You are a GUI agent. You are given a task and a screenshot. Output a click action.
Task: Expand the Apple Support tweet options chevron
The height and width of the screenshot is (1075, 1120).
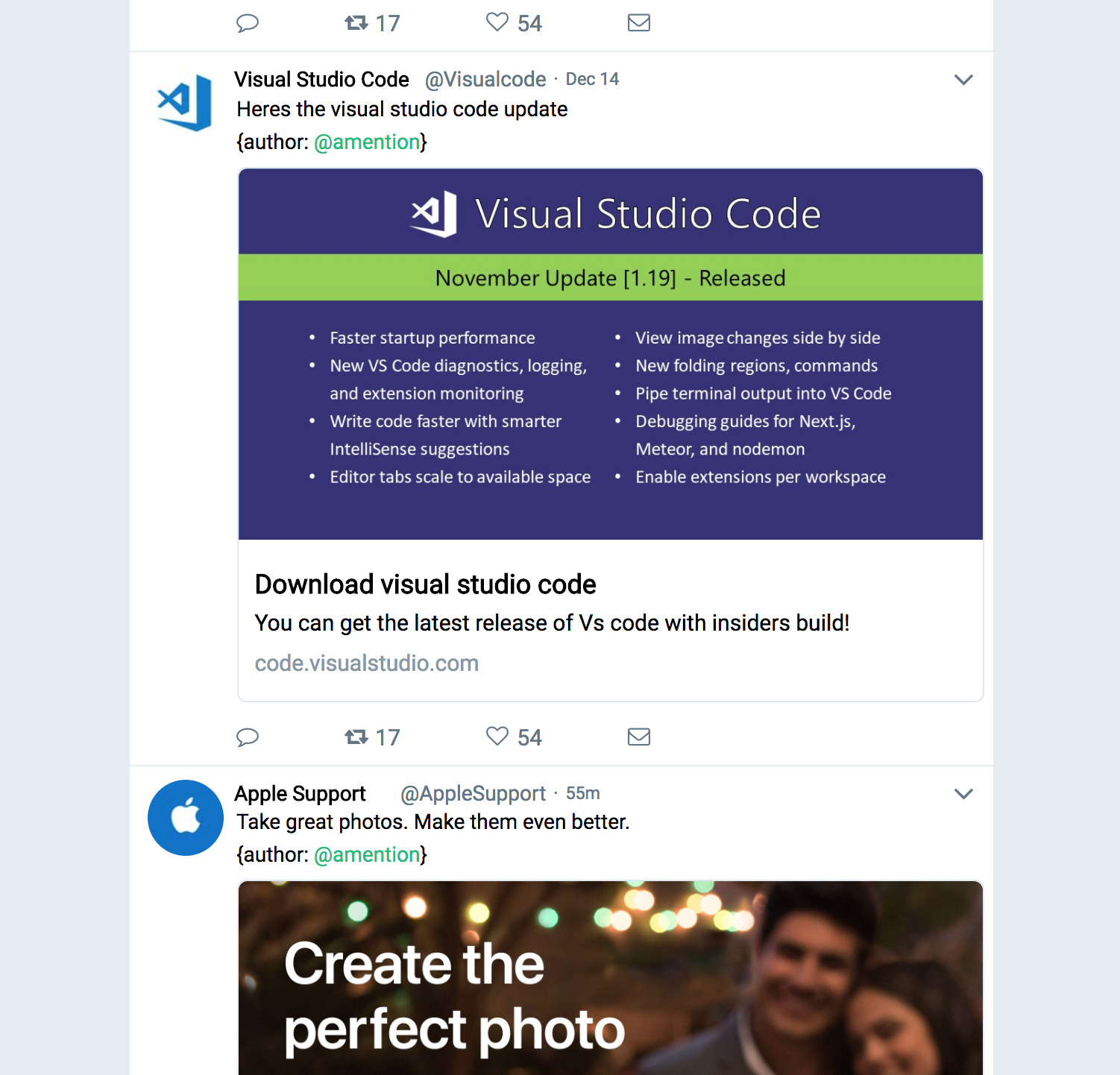[x=963, y=794]
